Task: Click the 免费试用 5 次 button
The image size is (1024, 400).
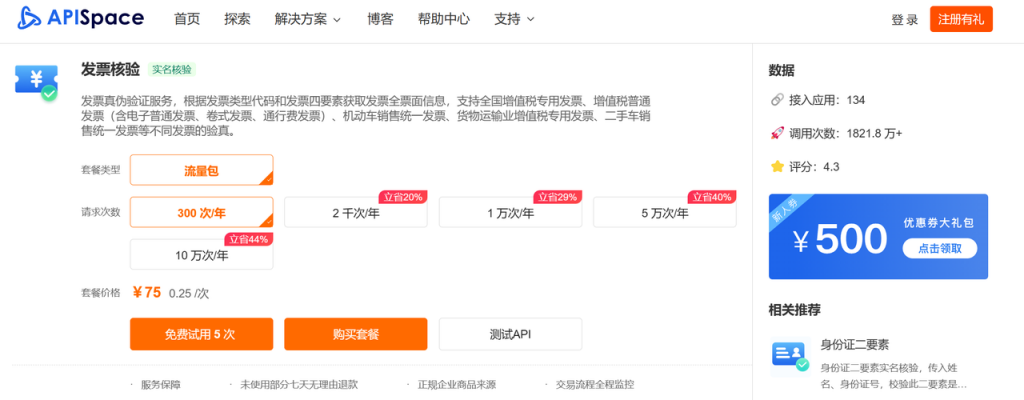Action: point(201,334)
